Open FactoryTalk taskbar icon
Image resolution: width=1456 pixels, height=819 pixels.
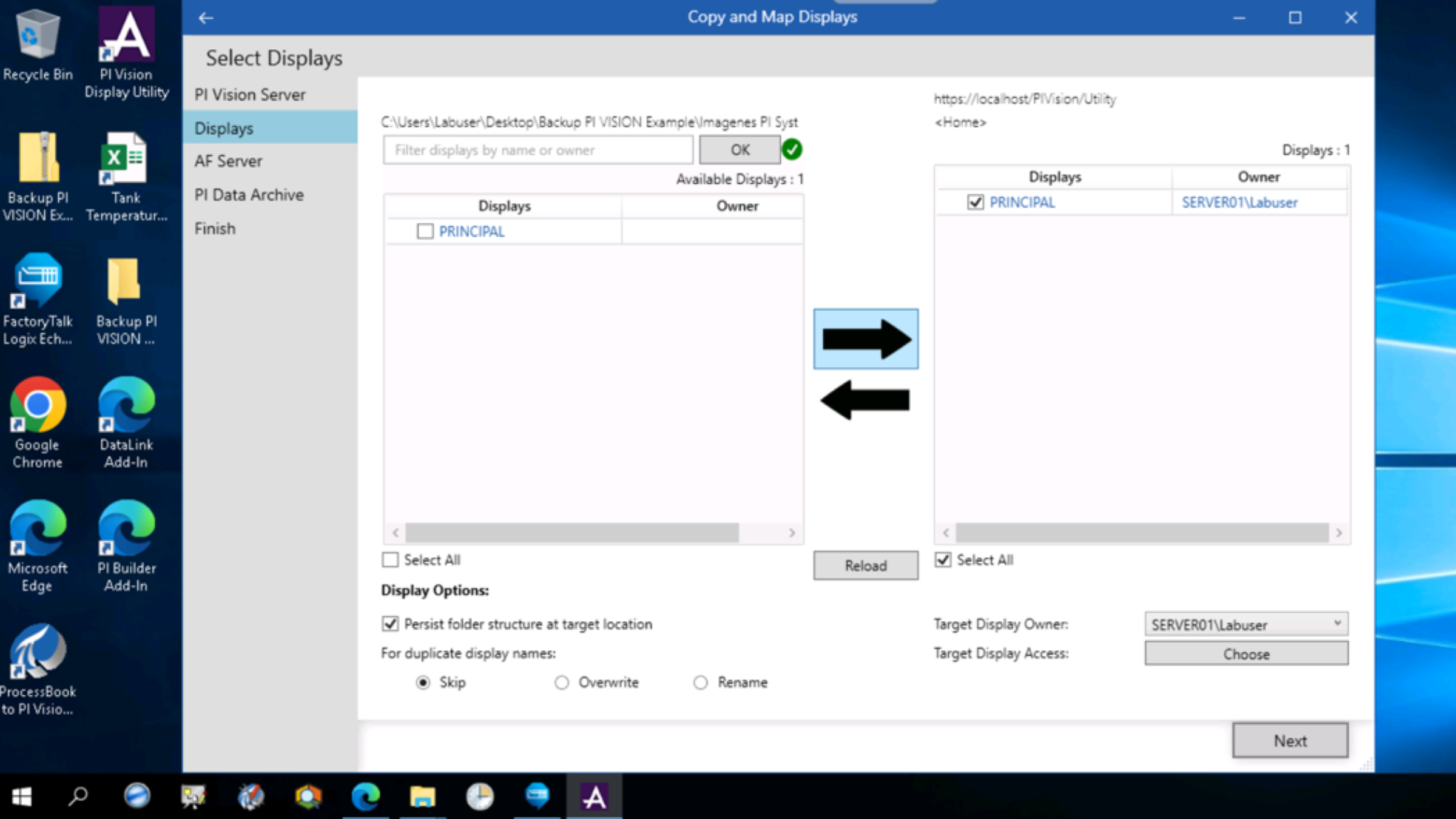coord(538,796)
